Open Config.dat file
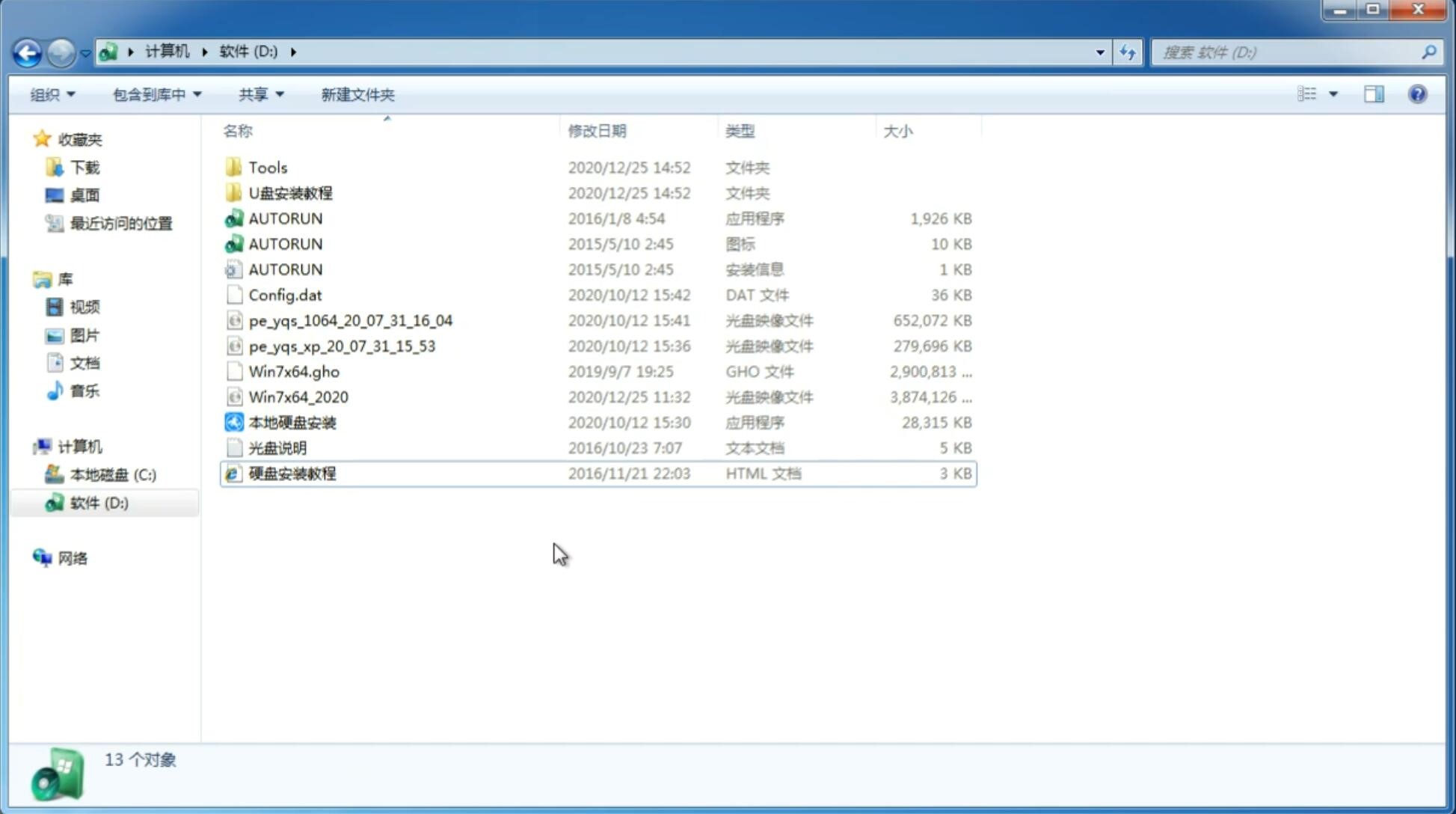 click(x=284, y=294)
